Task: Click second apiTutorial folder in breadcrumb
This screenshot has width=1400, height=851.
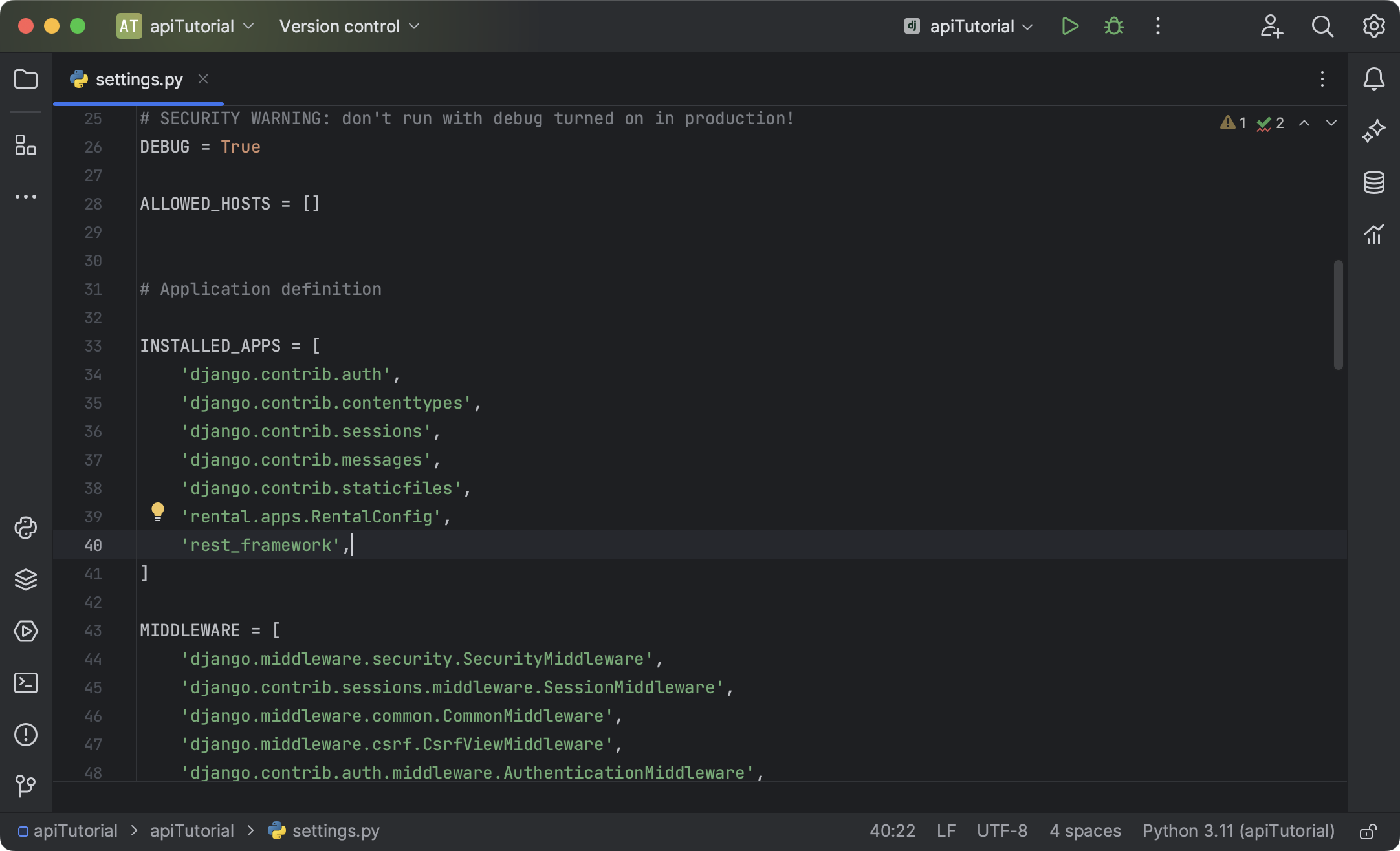Action: [192, 831]
